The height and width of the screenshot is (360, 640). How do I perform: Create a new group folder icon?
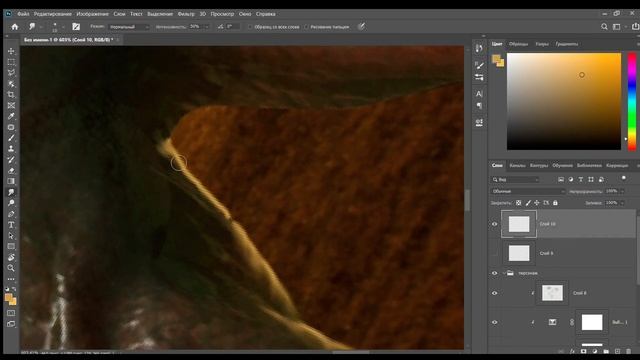coord(606,351)
